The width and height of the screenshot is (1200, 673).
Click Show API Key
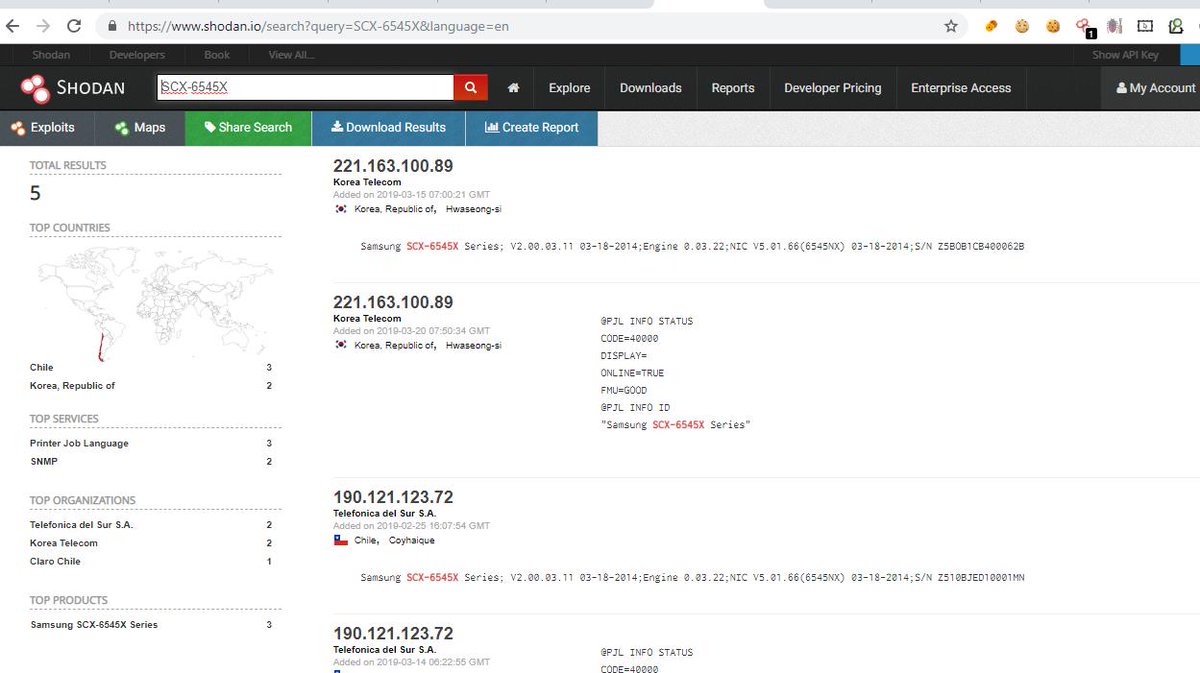pos(1125,55)
